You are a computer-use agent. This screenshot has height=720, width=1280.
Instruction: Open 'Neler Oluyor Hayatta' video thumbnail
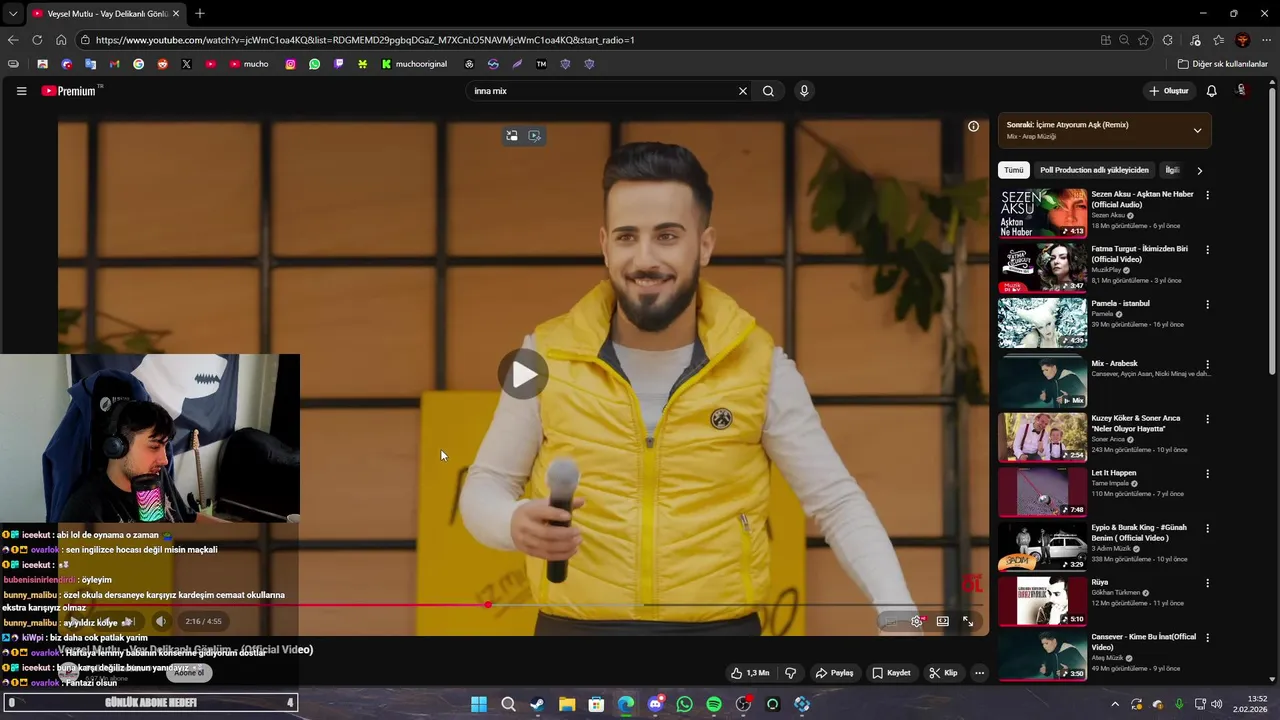pyautogui.click(x=1042, y=437)
